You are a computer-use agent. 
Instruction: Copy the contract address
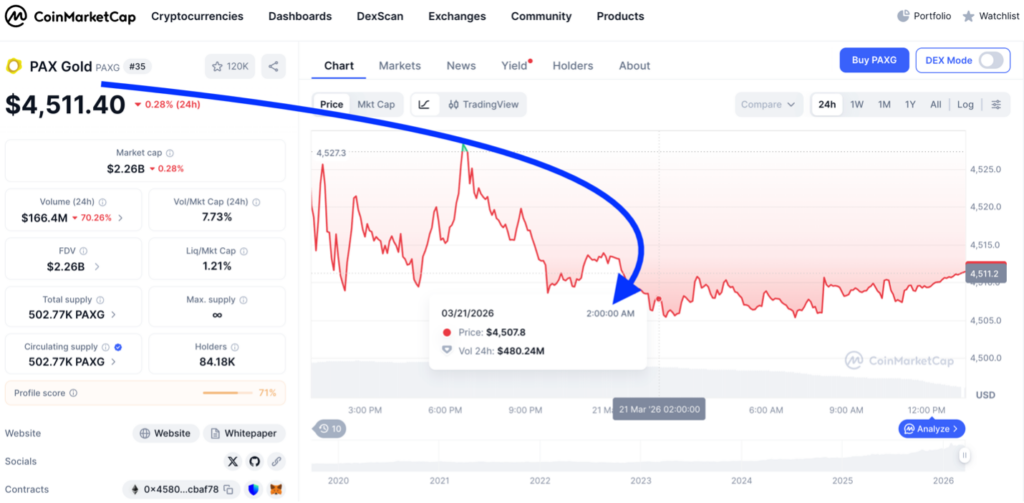[x=228, y=489]
